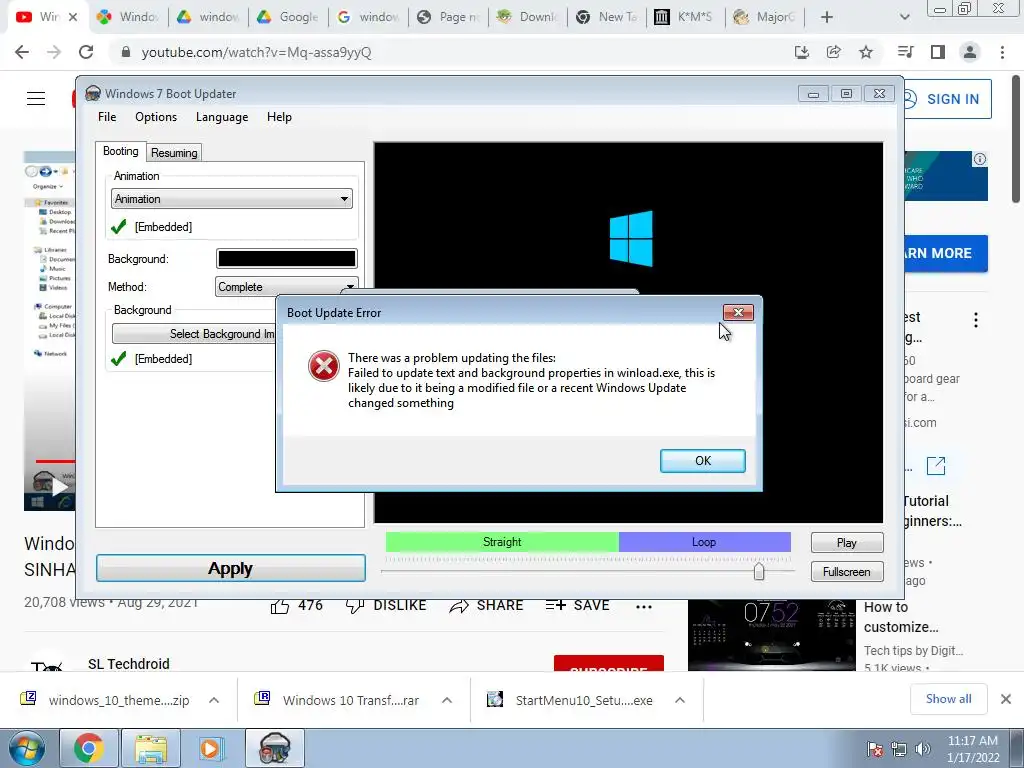
Task: Expand options for StartMenu10_Setu exe download
Action: (679, 700)
